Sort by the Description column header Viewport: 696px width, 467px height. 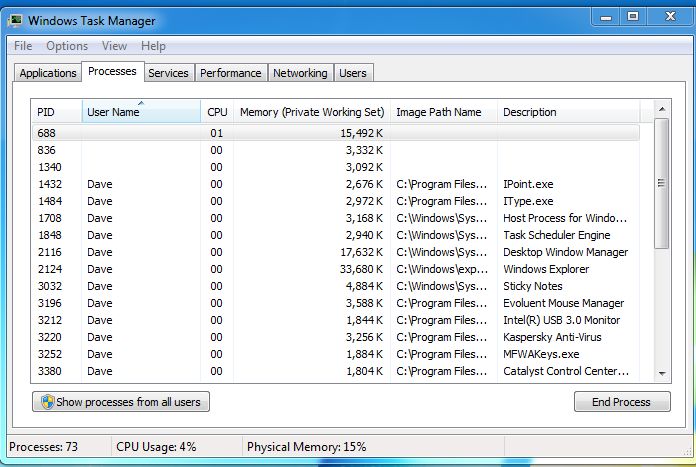[569, 112]
